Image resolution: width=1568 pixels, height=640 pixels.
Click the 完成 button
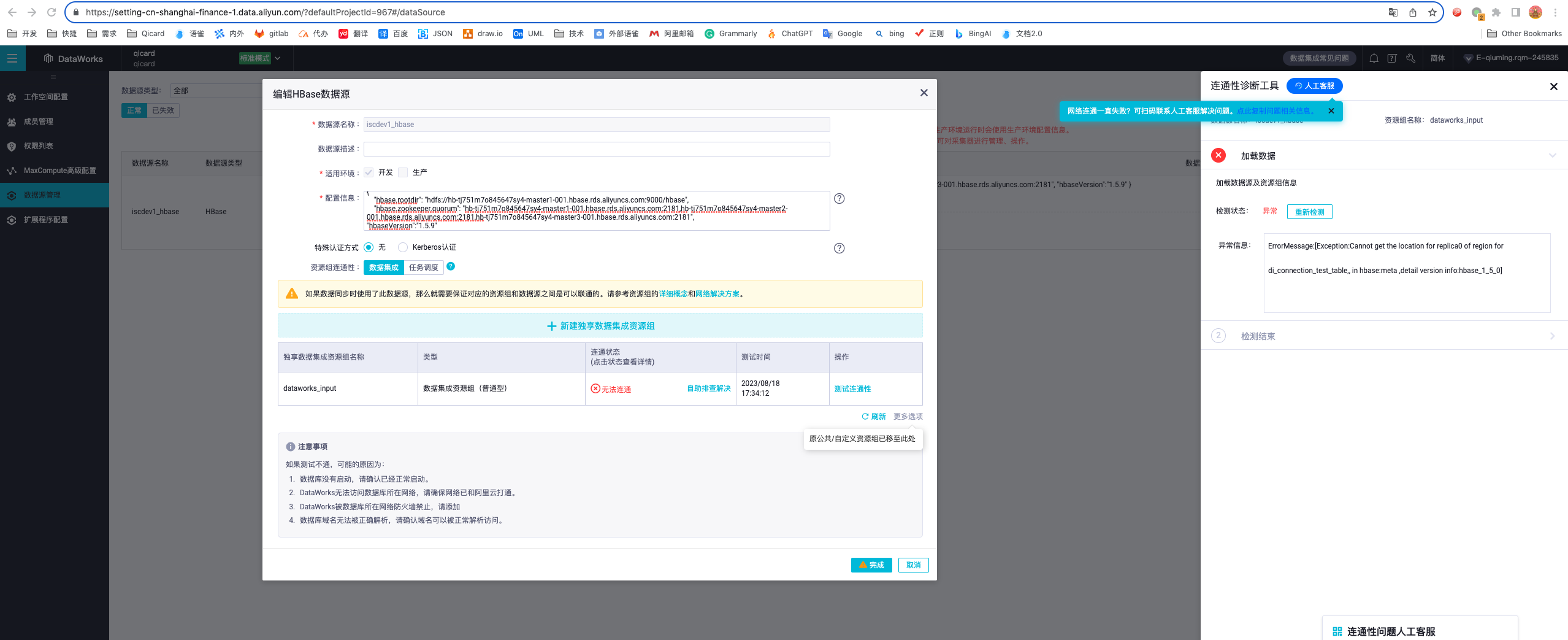tap(871, 565)
